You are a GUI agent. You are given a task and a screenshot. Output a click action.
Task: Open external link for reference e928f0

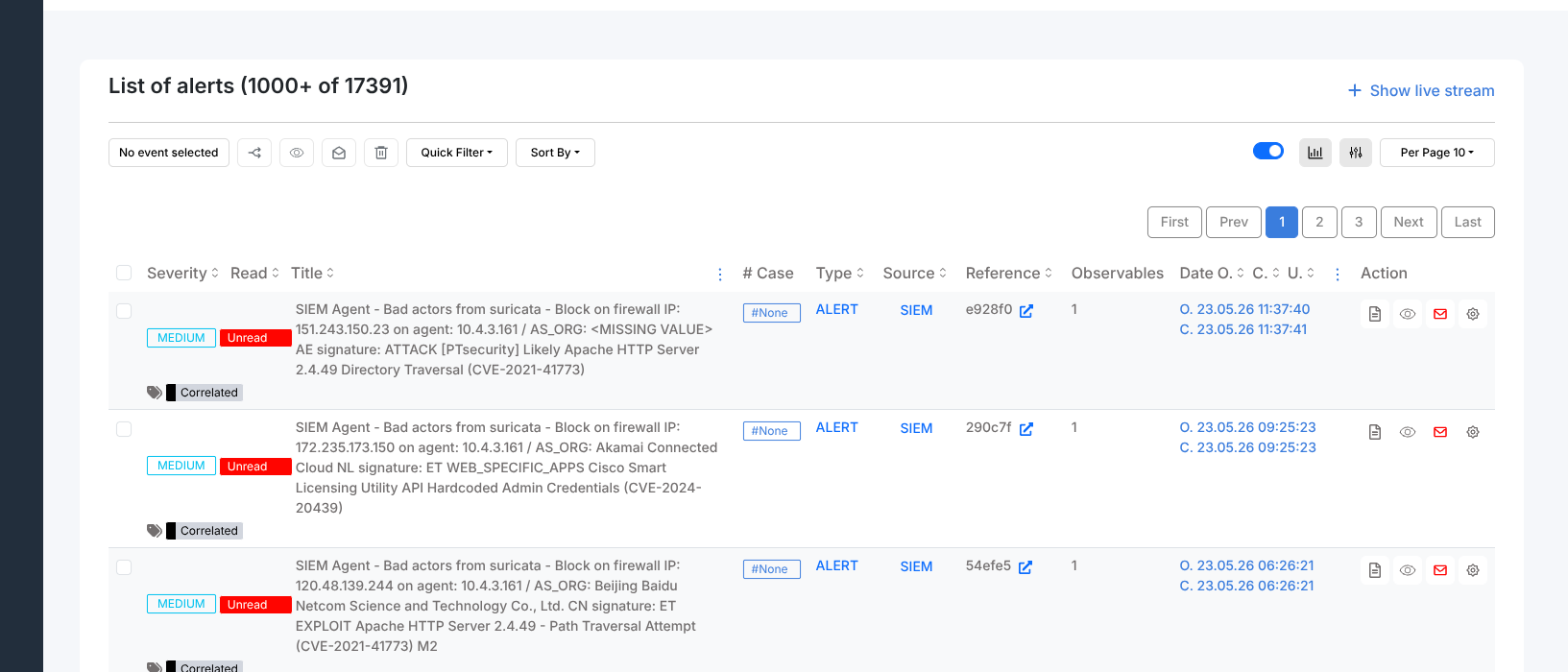coord(1026,311)
